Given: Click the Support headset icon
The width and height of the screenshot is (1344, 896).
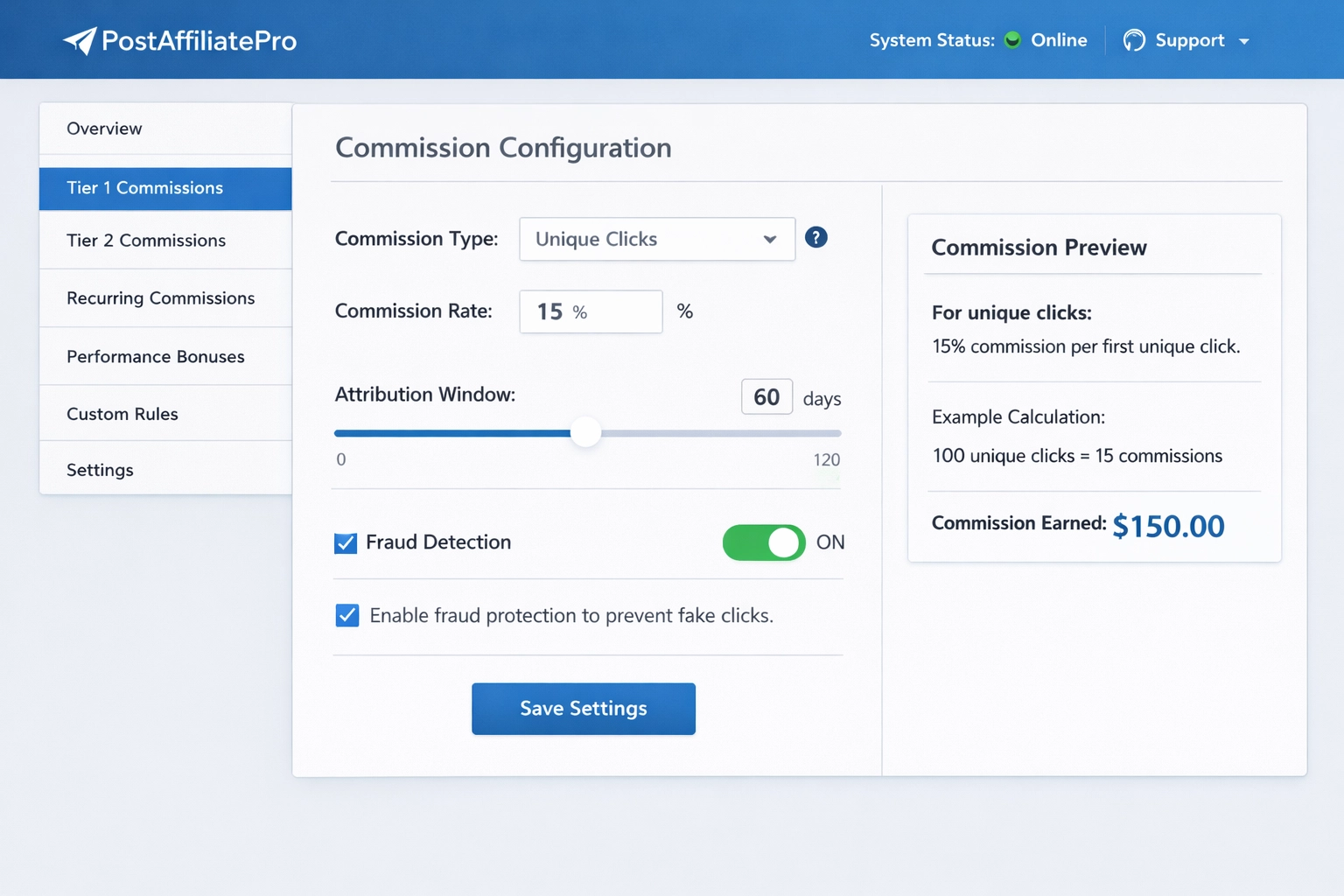Looking at the screenshot, I should [1134, 39].
